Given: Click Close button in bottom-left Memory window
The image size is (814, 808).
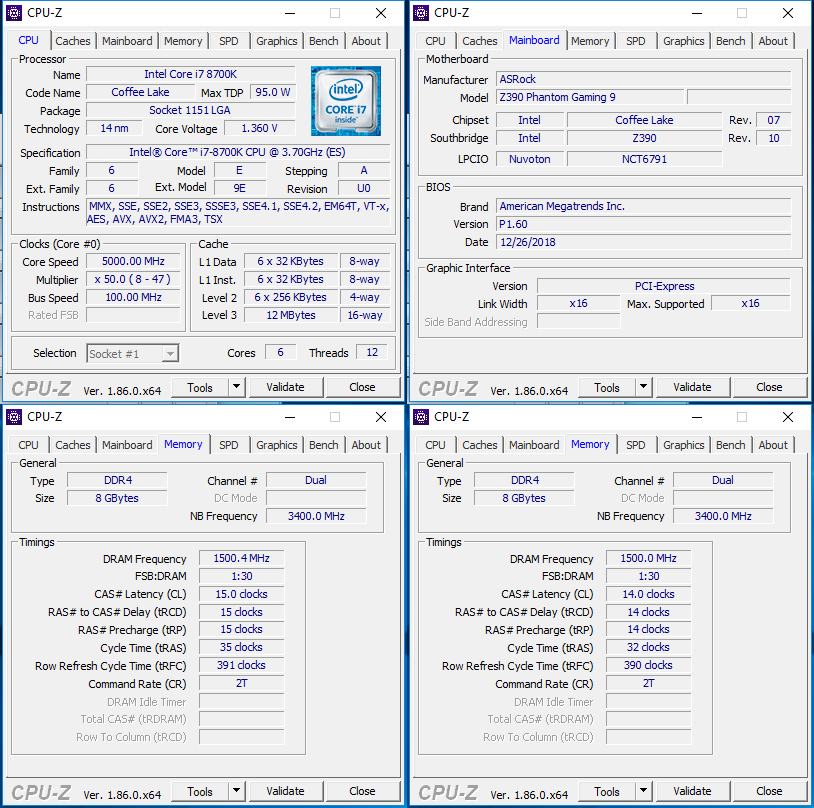Looking at the screenshot, I should pyautogui.click(x=362, y=791).
